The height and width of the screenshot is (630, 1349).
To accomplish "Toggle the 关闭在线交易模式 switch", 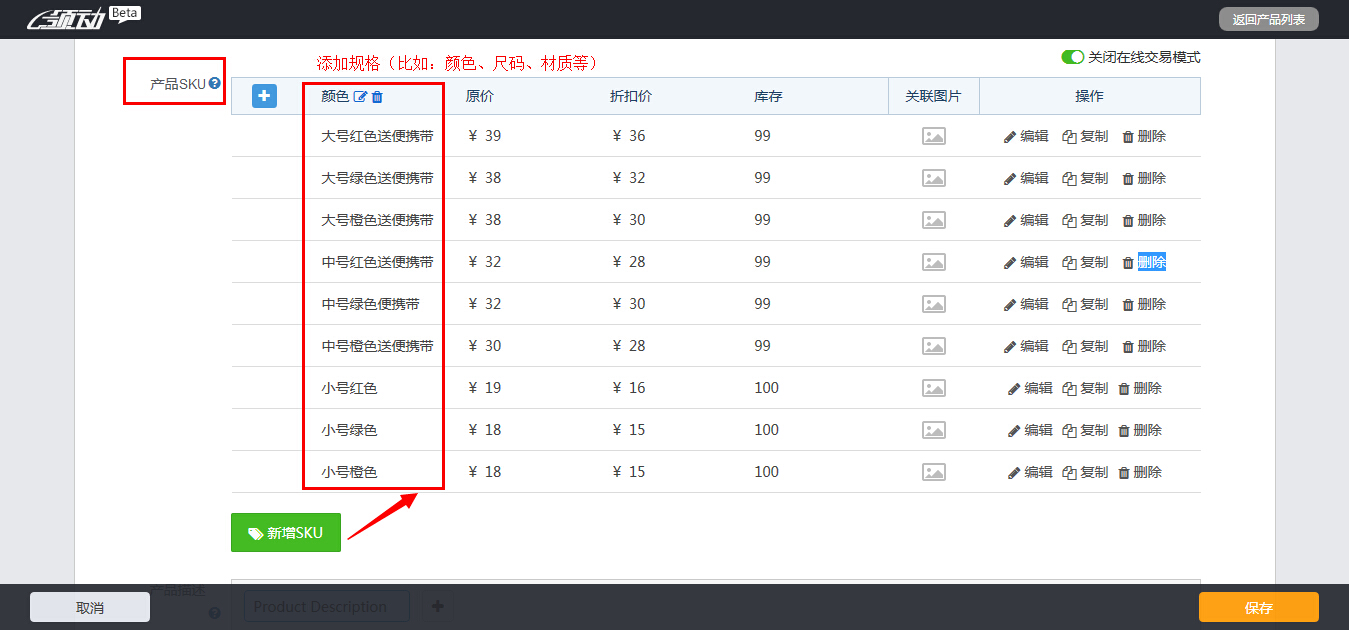I will coord(1072,58).
